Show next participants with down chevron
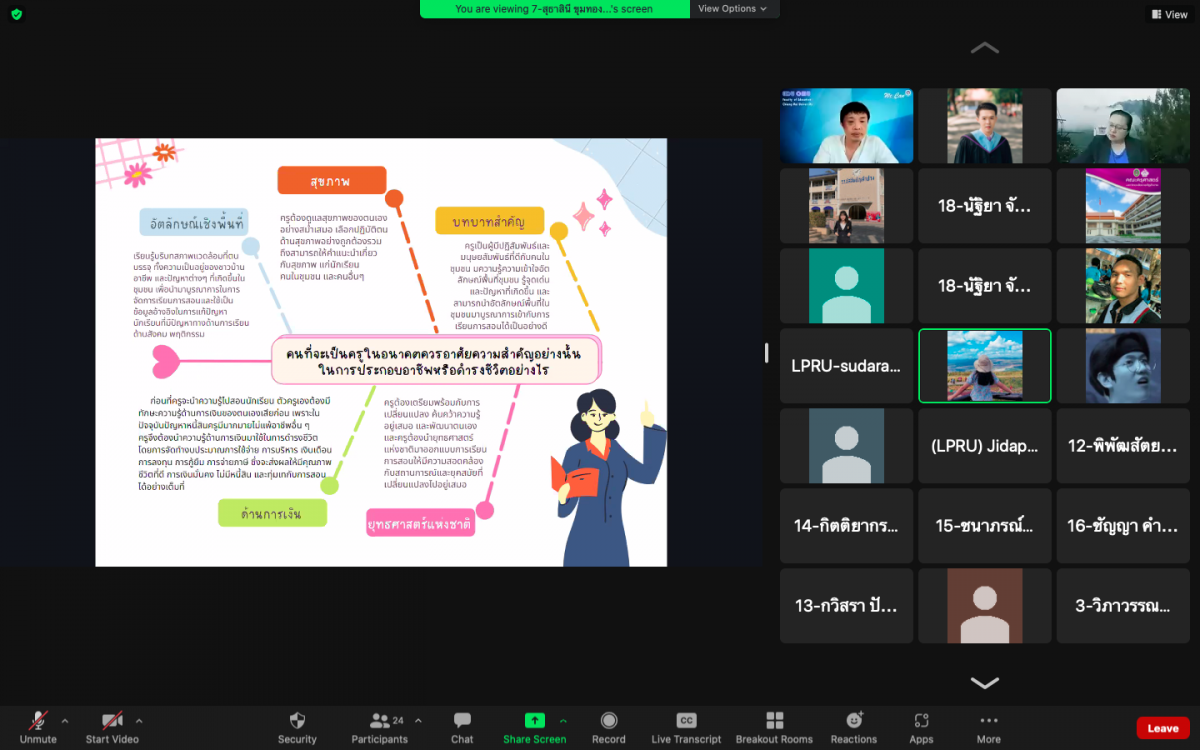1200x750 pixels. 985,683
